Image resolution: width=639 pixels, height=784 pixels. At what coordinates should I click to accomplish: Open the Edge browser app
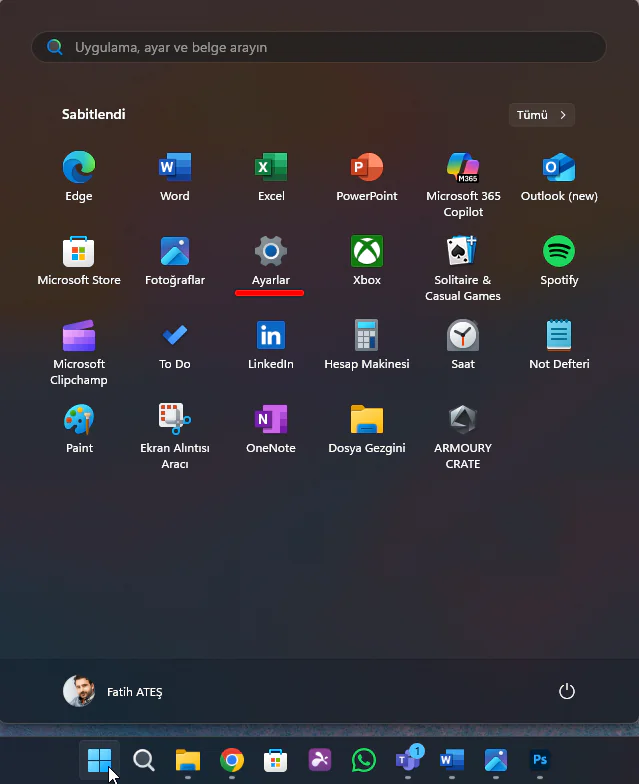78,178
